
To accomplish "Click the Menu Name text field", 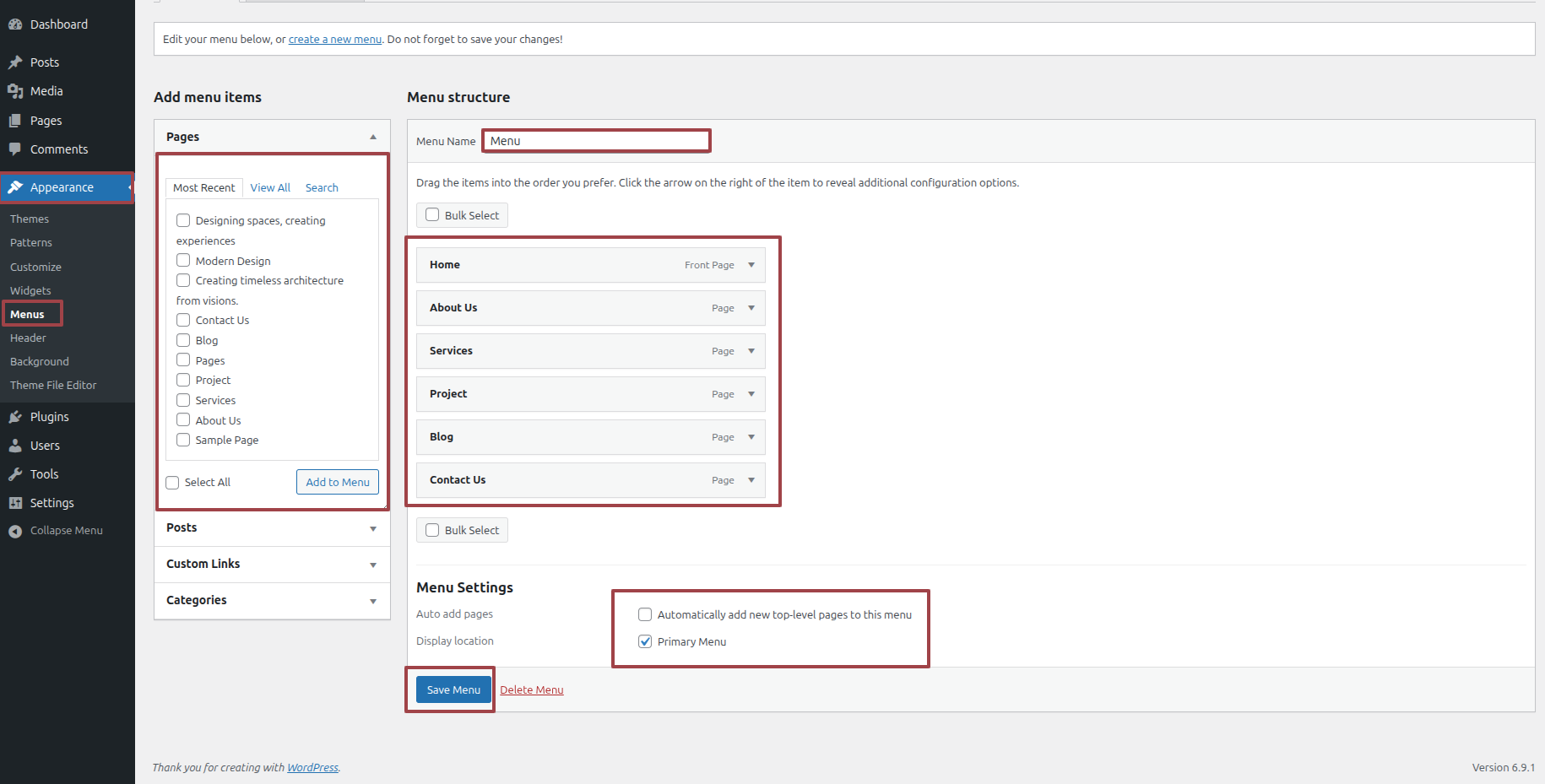I will [x=596, y=141].
